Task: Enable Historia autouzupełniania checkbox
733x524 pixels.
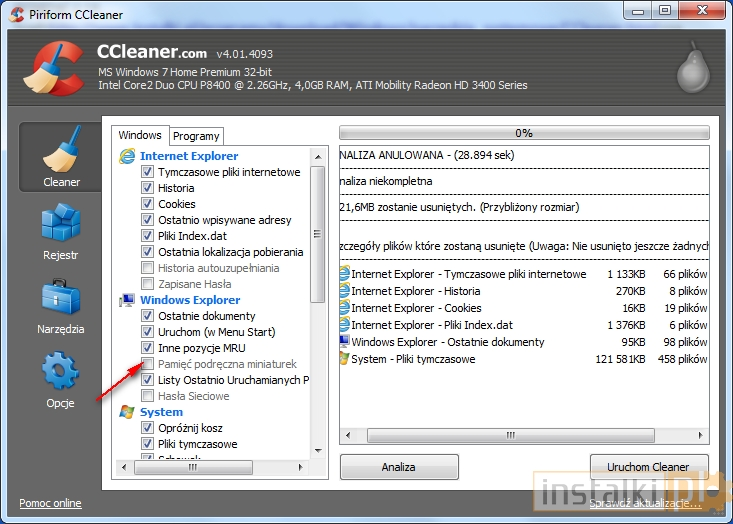Action: click(147, 267)
